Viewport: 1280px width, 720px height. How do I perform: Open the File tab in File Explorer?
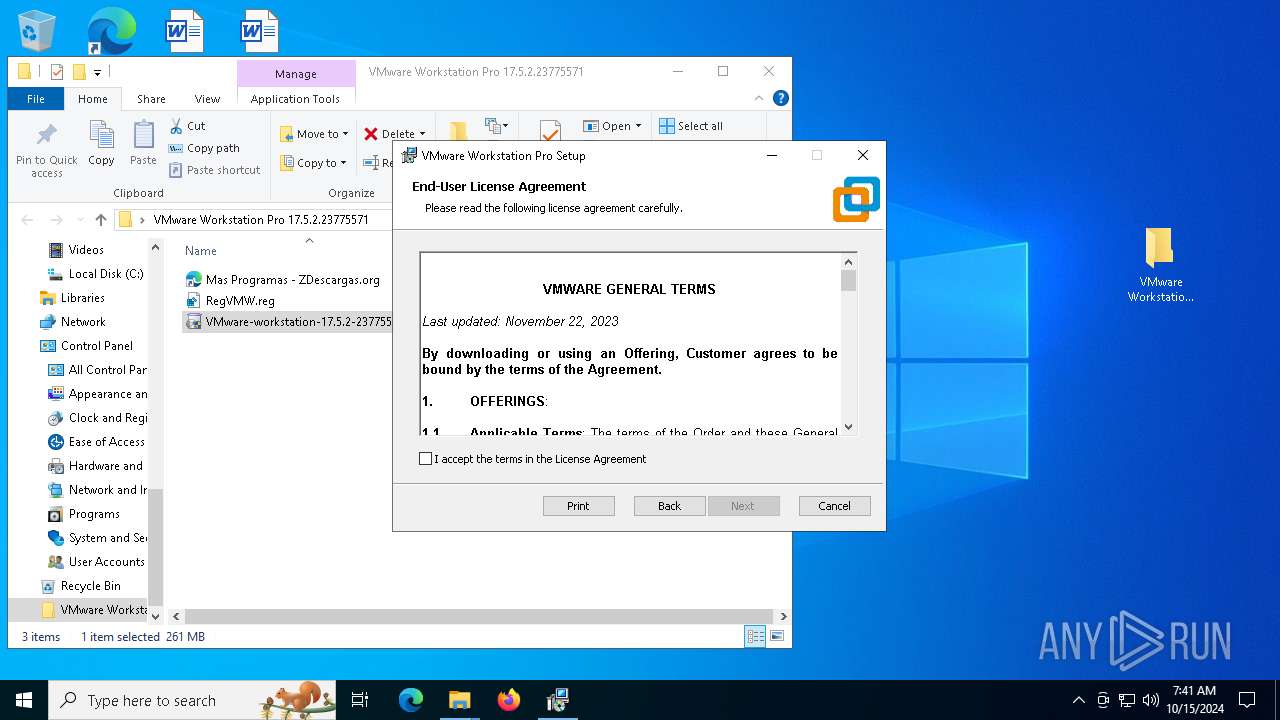point(36,99)
